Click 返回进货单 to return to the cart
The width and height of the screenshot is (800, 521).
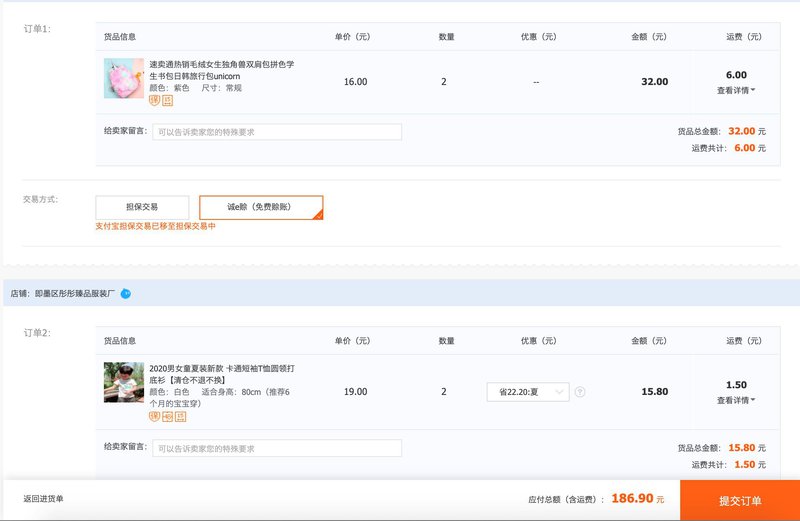(44, 499)
